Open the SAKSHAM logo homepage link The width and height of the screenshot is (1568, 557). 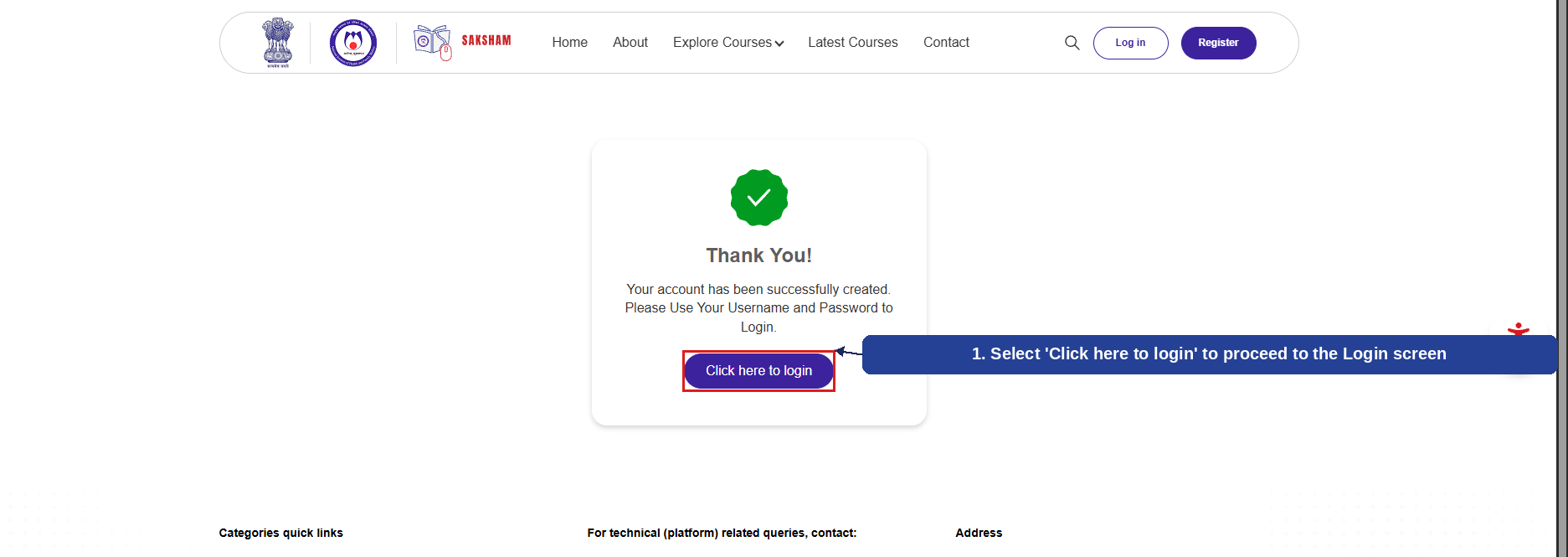(x=462, y=42)
